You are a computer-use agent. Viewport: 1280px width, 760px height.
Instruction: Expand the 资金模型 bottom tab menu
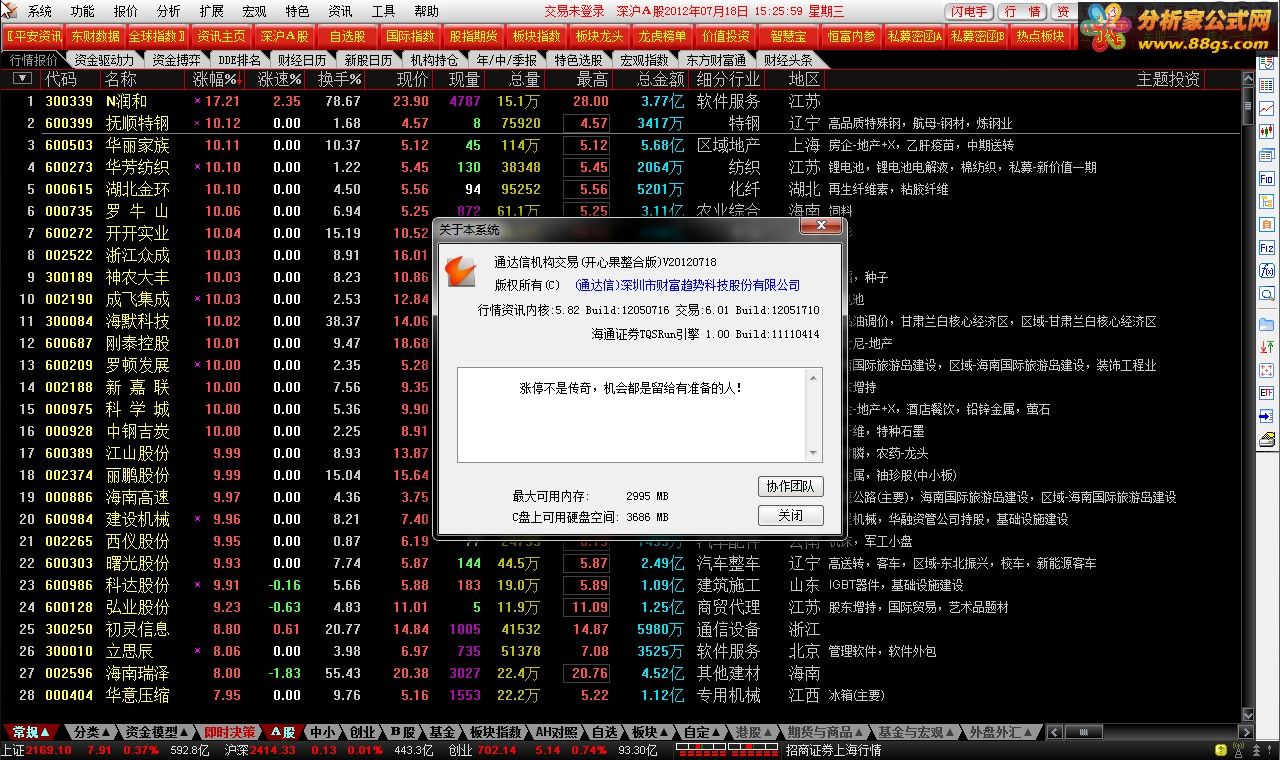156,732
